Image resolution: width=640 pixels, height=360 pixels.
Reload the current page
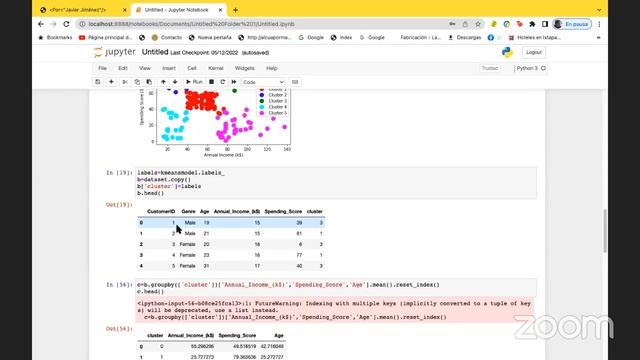[67, 24]
